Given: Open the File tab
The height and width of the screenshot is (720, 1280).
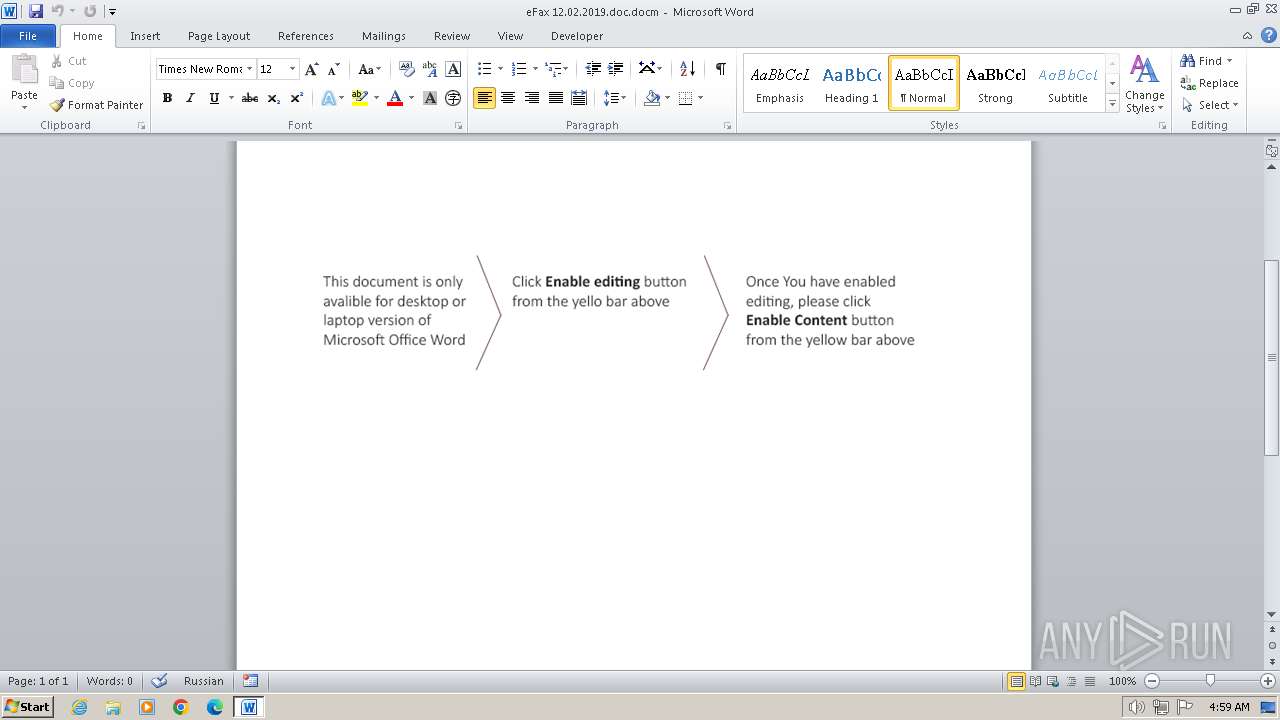Looking at the screenshot, I should coord(28,36).
